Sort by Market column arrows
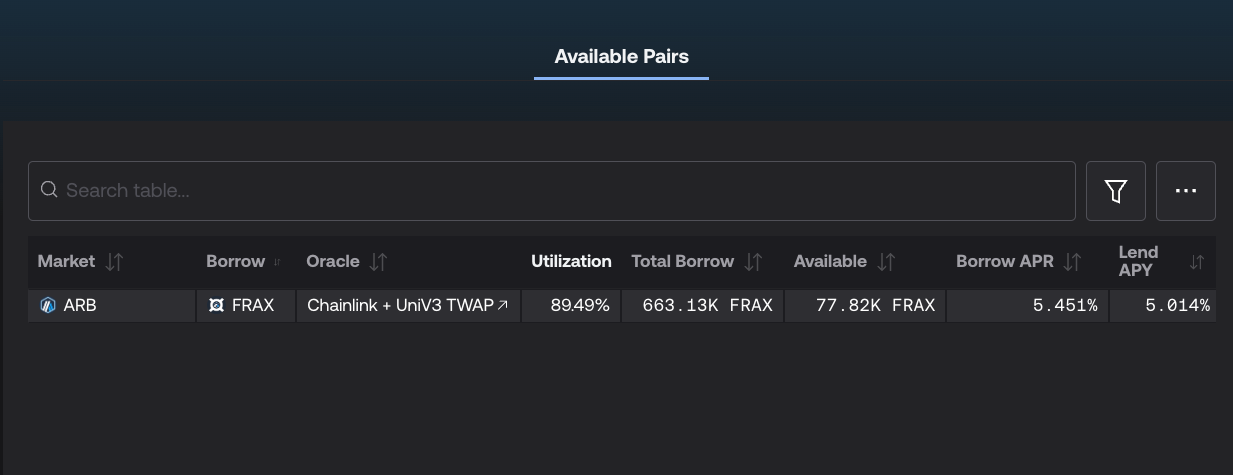The height and width of the screenshot is (475, 1233). tap(115, 262)
